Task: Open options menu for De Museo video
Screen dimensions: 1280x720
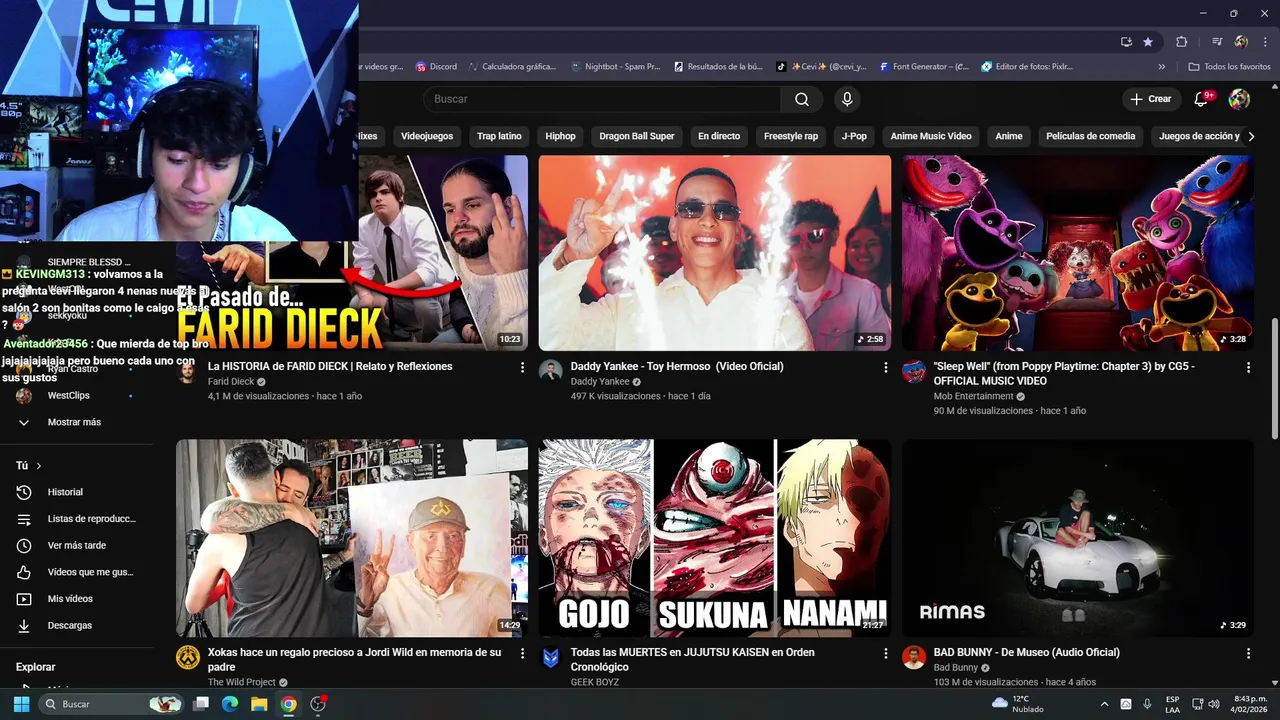Action: (x=1248, y=653)
